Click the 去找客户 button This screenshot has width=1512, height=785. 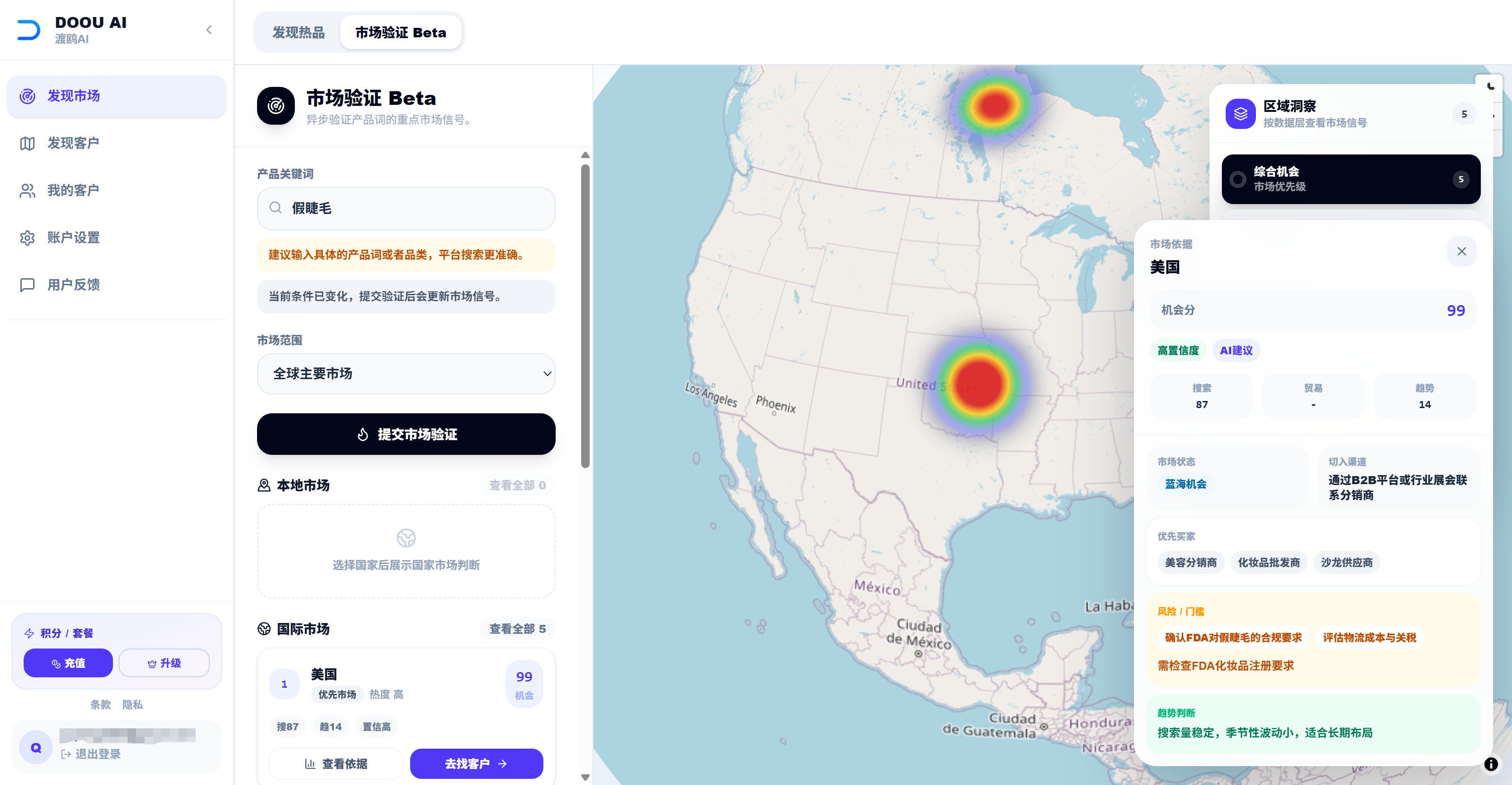click(x=476, y=763)
